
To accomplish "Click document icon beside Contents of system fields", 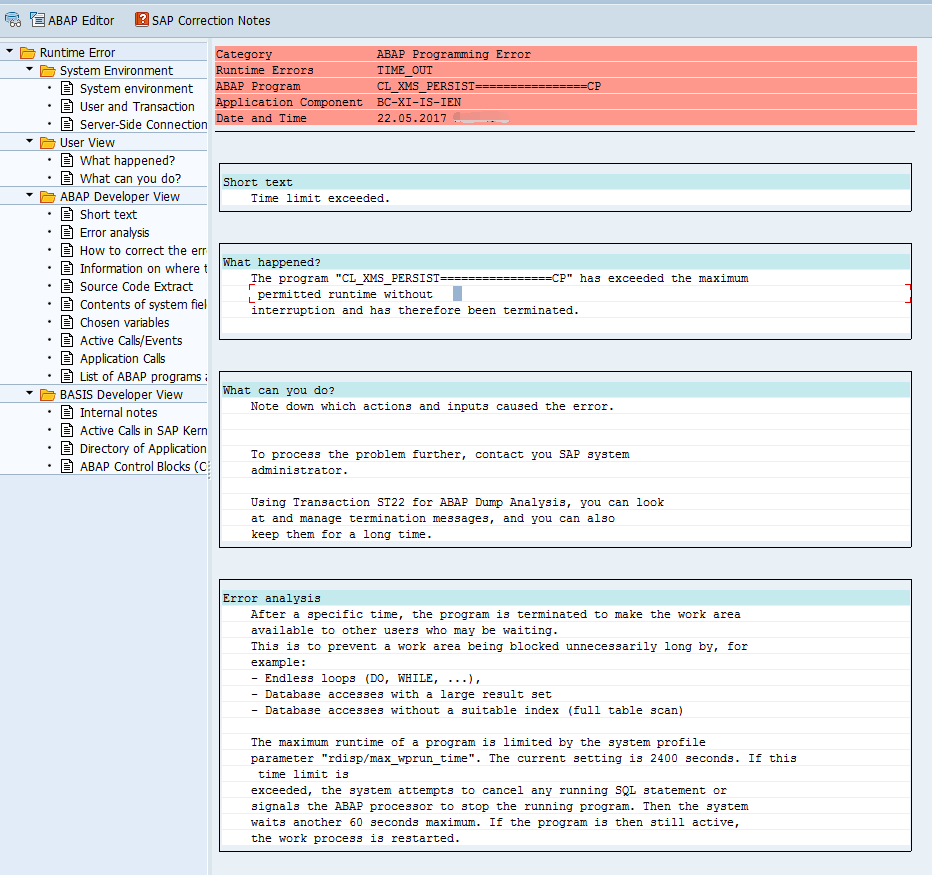I will pyautogui.click(x=68, y=304).
